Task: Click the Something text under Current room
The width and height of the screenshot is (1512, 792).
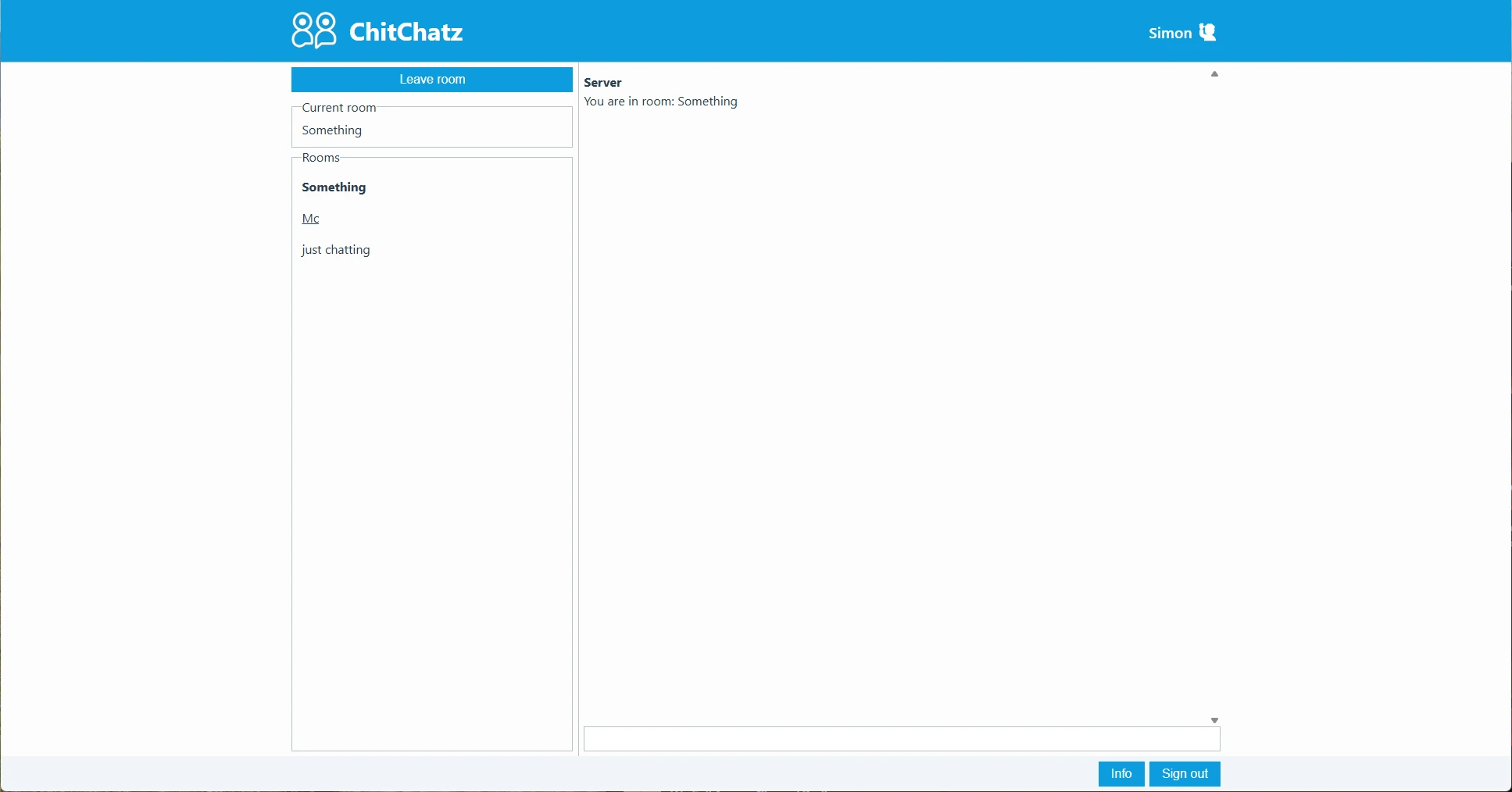Action: point(332,130)
